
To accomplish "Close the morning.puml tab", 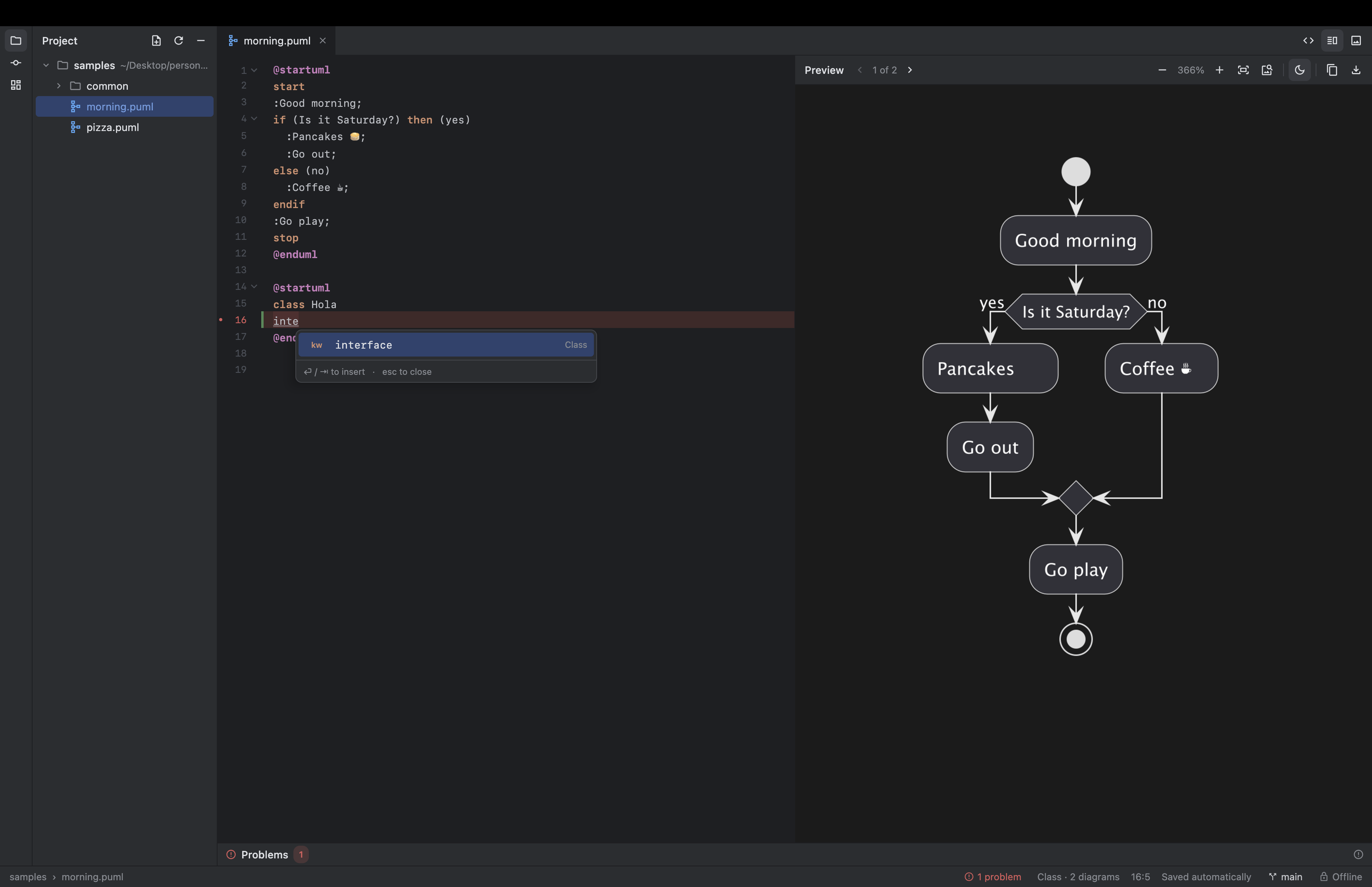I will (x=323, y=40).
